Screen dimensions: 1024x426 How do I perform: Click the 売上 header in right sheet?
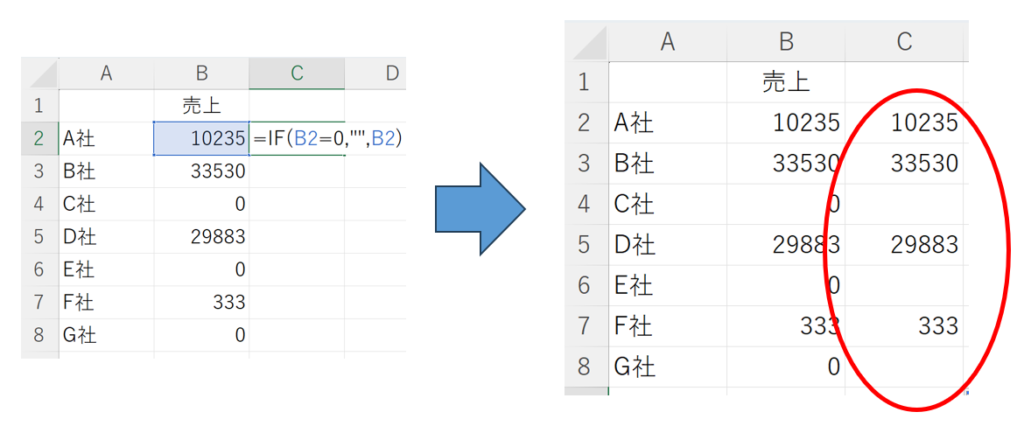[786, 82]
